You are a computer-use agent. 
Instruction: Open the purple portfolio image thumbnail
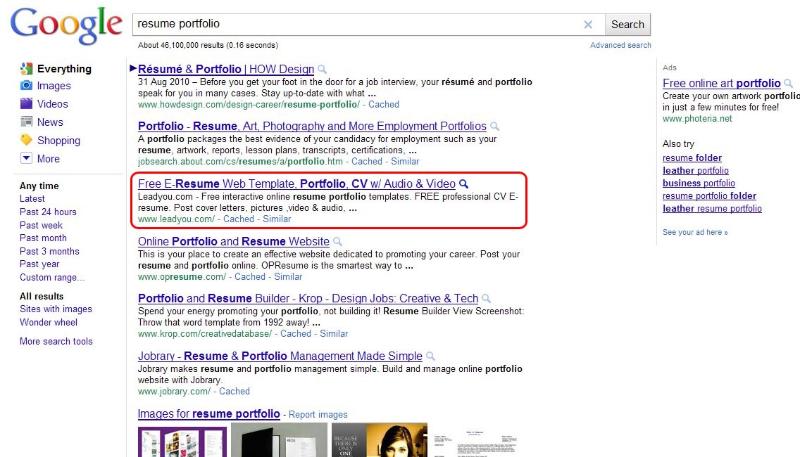[x=182, y=440]
